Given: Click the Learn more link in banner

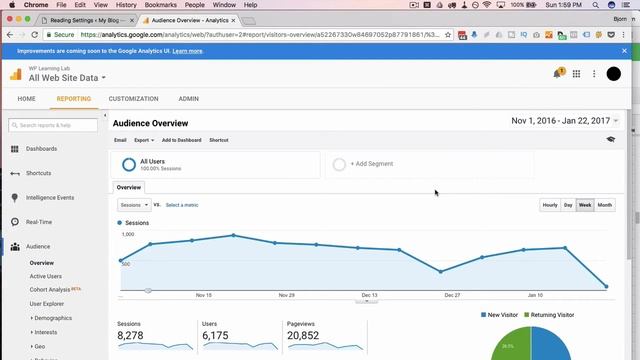Looking at the screenshot, I should tap(187, 51).
